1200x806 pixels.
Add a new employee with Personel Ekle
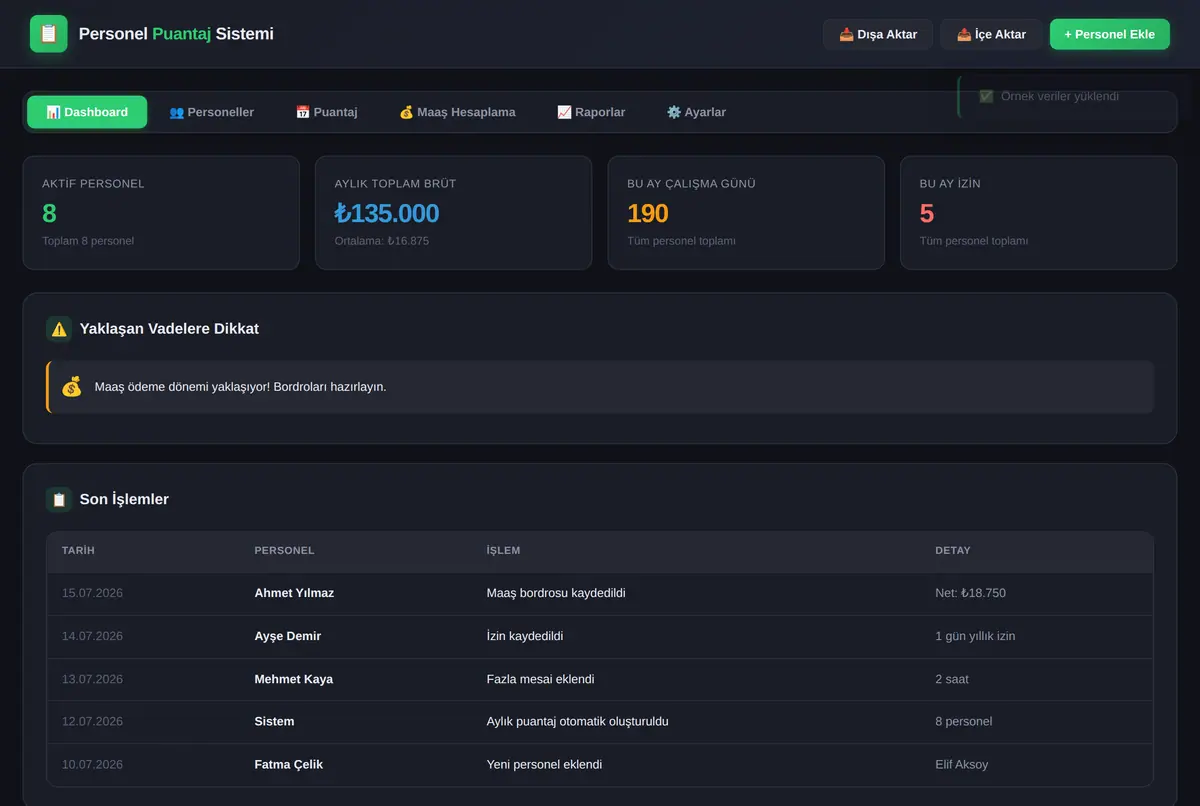pos(1109,34)
